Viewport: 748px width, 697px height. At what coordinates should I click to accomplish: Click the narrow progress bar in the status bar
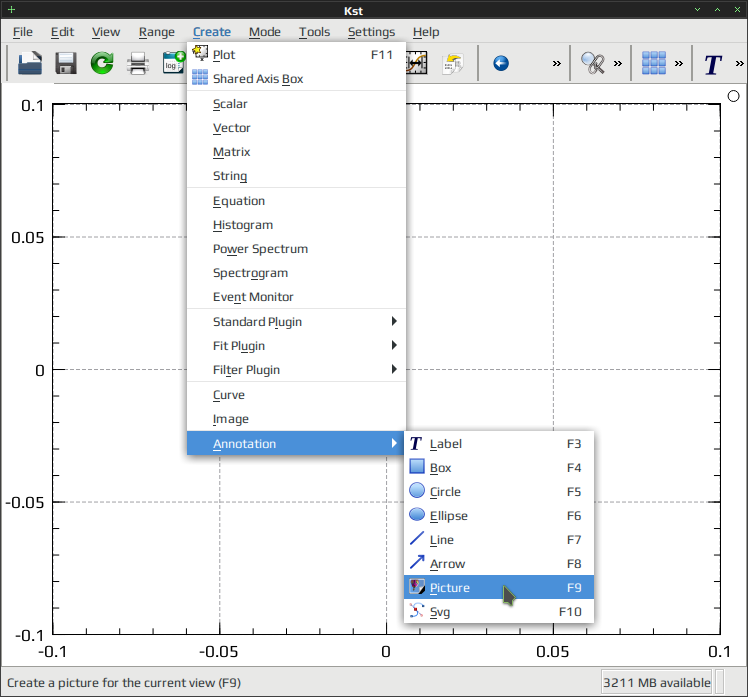[720, 682]
